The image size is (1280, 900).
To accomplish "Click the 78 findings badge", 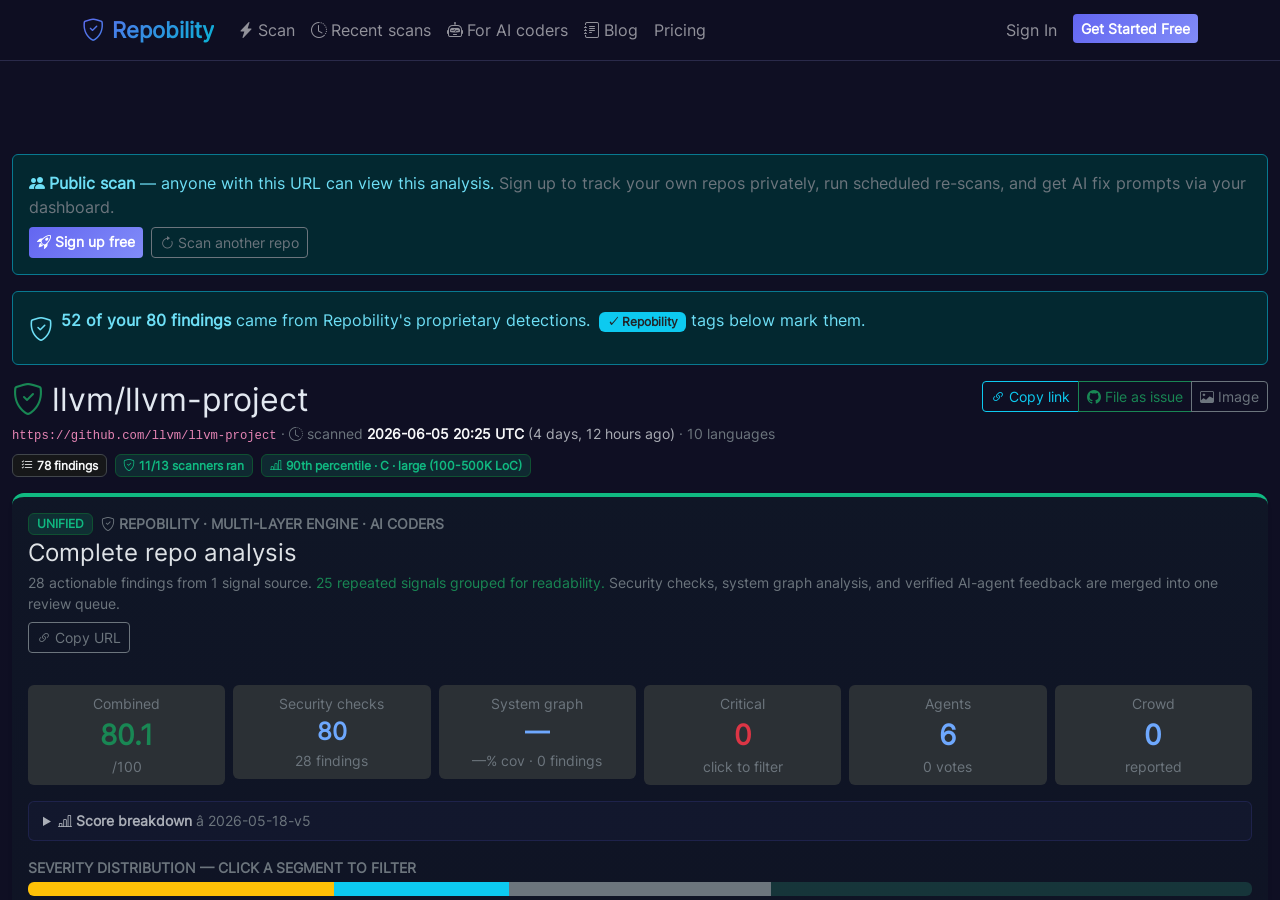I will (59, 465).
